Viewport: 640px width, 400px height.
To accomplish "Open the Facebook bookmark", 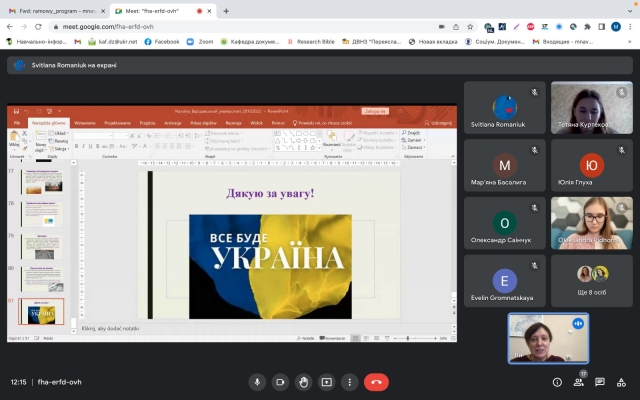I will click(161, 42).
